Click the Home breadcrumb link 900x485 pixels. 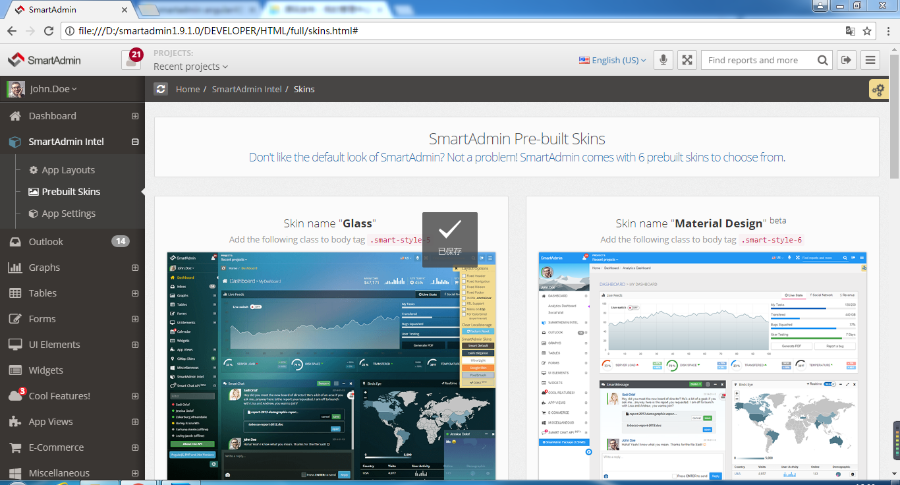pos(188,89)
